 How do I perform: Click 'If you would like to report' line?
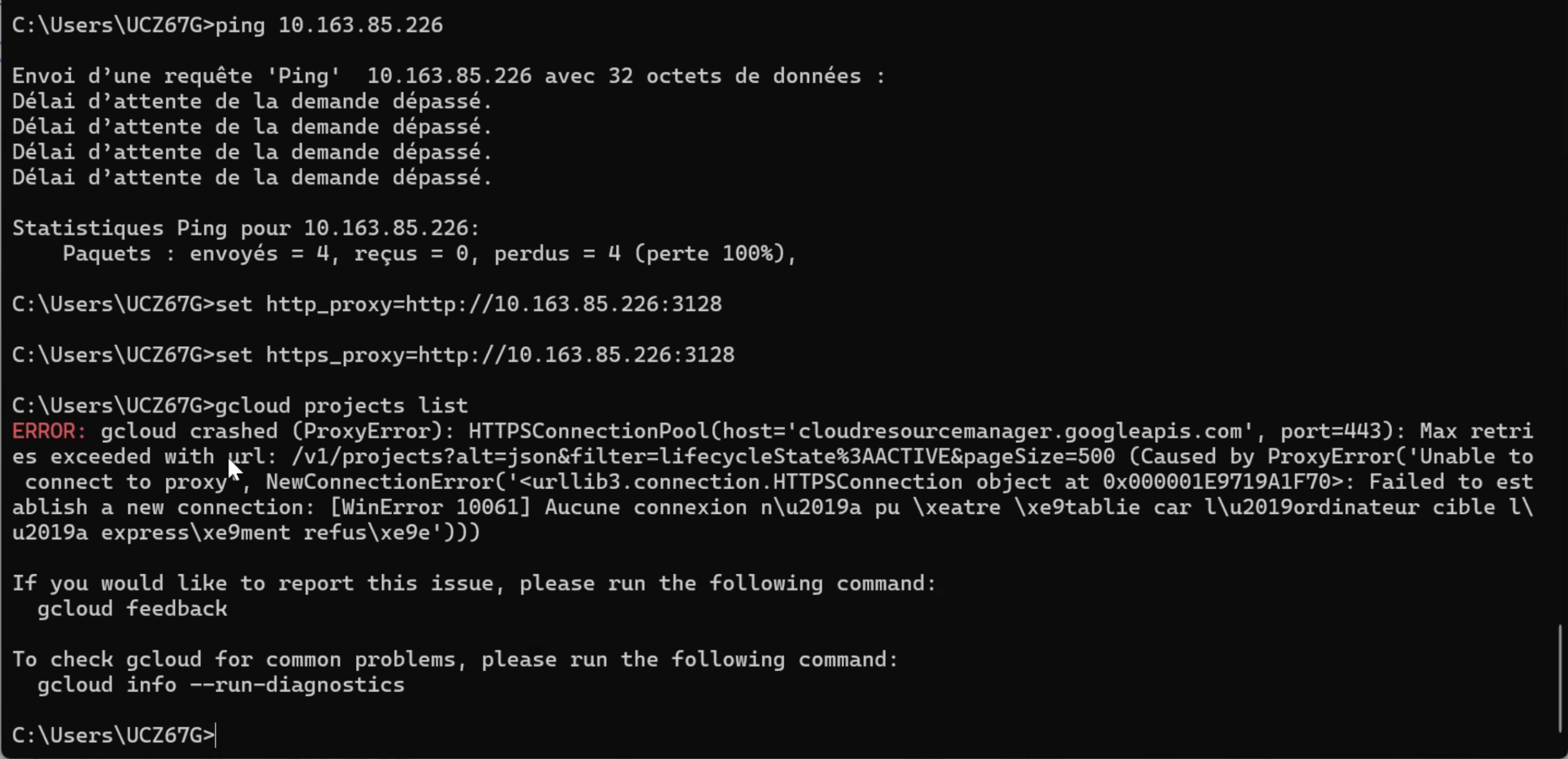(x=474, y=583)
